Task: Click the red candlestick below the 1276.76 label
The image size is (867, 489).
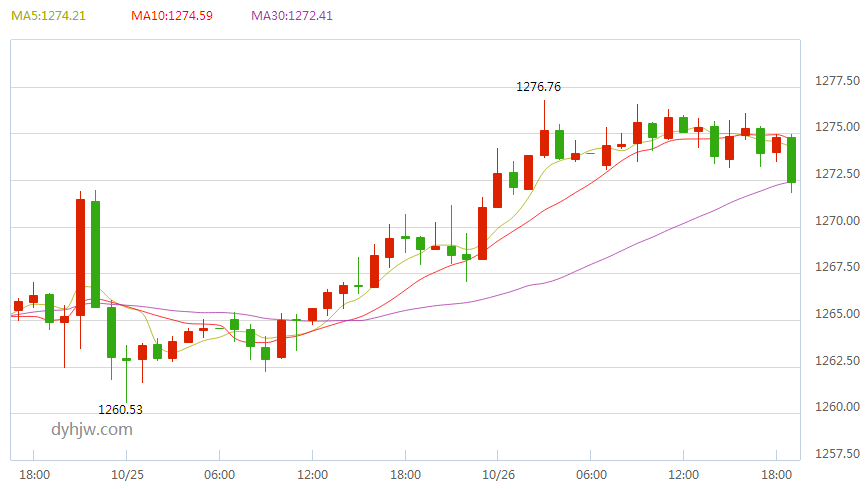Action: [545, 143]
